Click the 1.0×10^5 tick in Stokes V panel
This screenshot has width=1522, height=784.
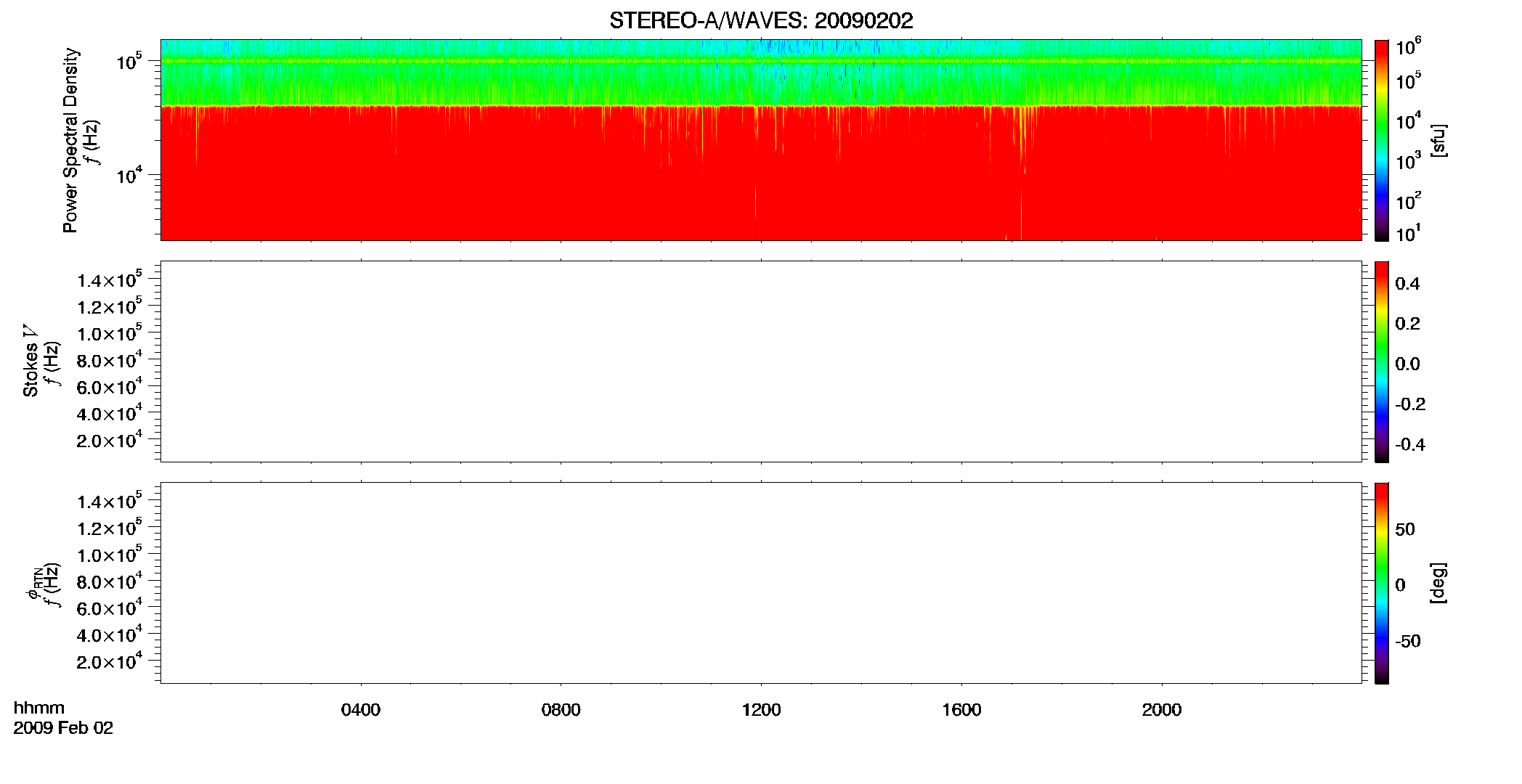[x=110, y=333]
